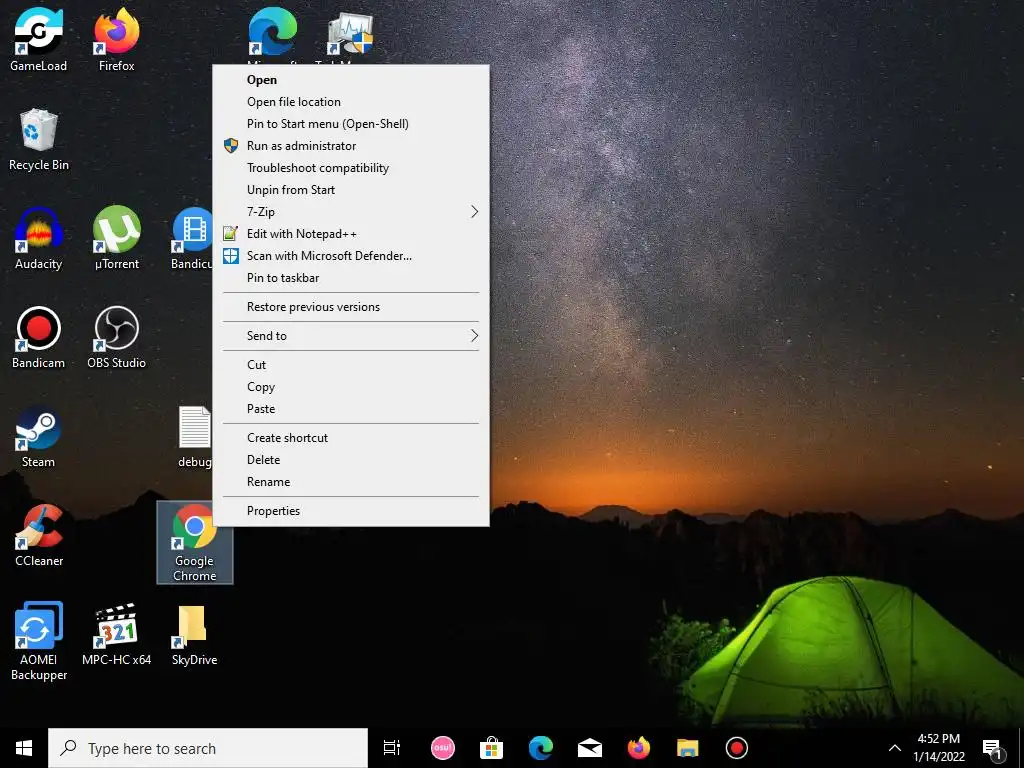Choose Edit with Notepad++
The image size is (1024, 768).
coord(351,234)
